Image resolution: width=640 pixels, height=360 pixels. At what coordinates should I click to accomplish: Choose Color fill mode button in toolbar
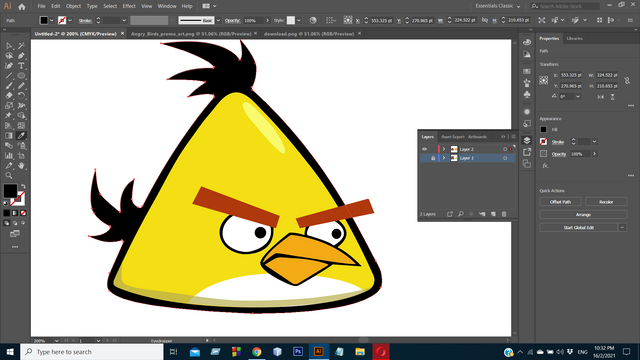7,213
